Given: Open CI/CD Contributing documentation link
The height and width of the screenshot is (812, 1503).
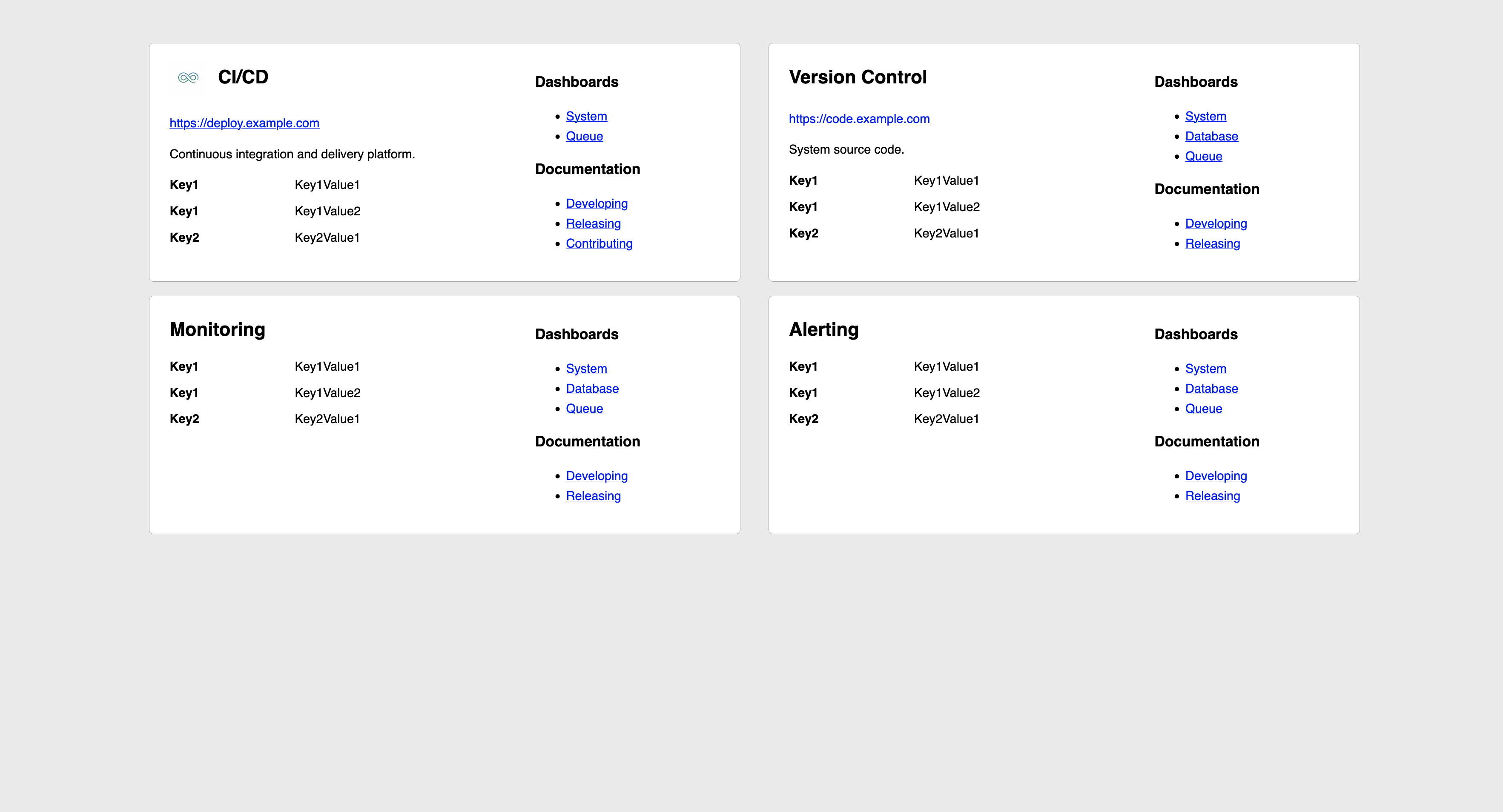Looking at the screenshot, I should pyautogui.click(x=599, y=243).
